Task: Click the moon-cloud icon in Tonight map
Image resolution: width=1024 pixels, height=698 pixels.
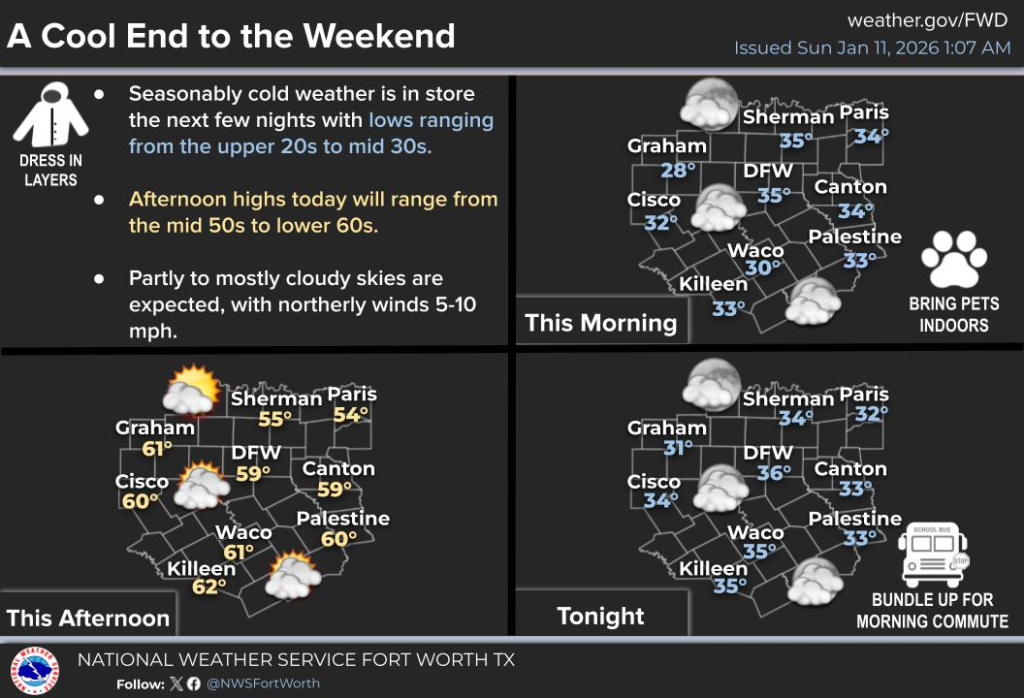Action: (711, 385)
